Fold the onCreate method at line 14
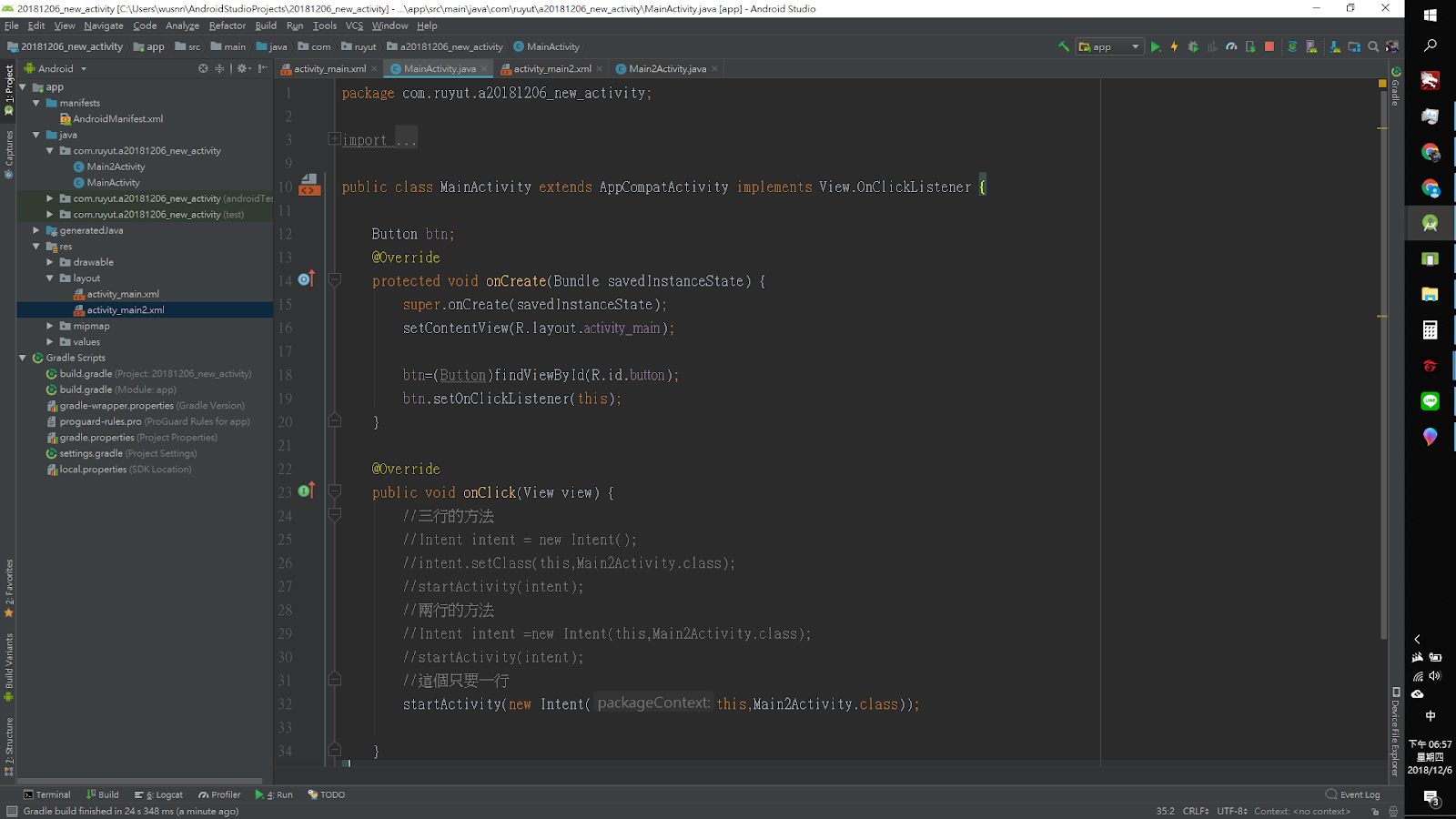 334,279
